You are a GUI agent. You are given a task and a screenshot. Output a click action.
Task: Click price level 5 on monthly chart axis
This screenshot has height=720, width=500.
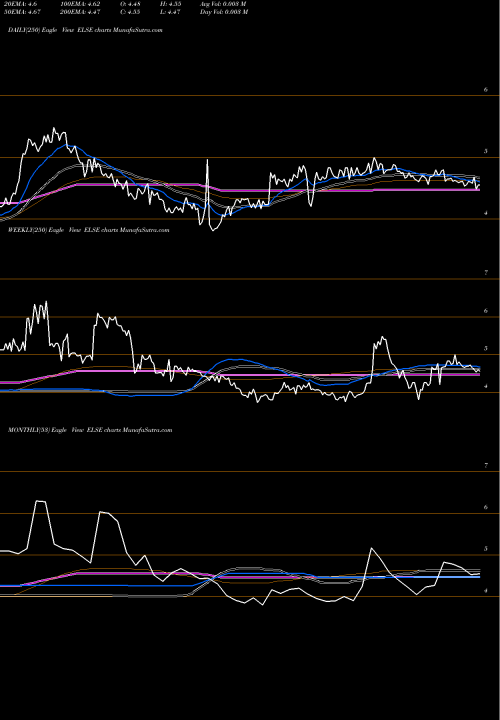[x=486, y=549]
